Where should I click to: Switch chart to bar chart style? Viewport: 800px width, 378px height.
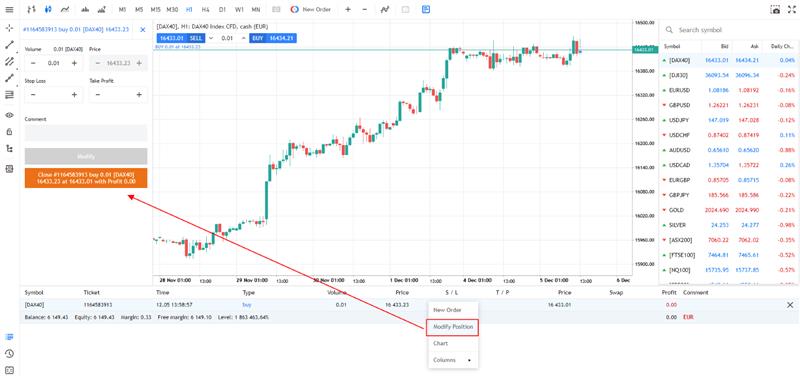(x=32, y=9)
